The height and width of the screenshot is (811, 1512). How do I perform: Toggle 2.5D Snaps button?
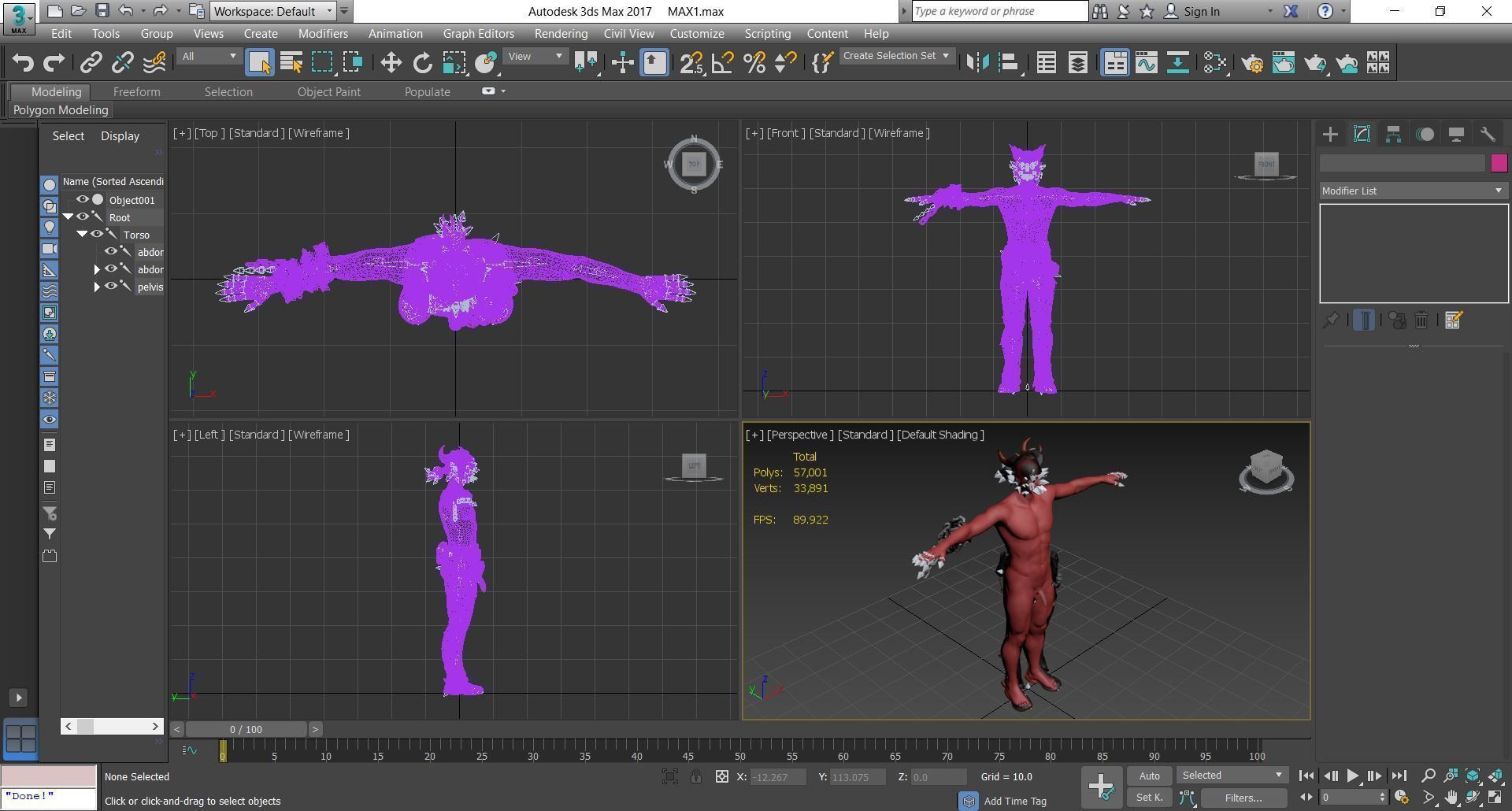click(x=691, y=63)
